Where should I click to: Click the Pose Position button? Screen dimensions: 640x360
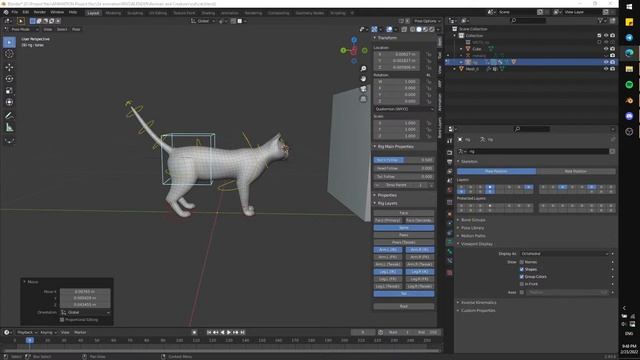(496, 171)
